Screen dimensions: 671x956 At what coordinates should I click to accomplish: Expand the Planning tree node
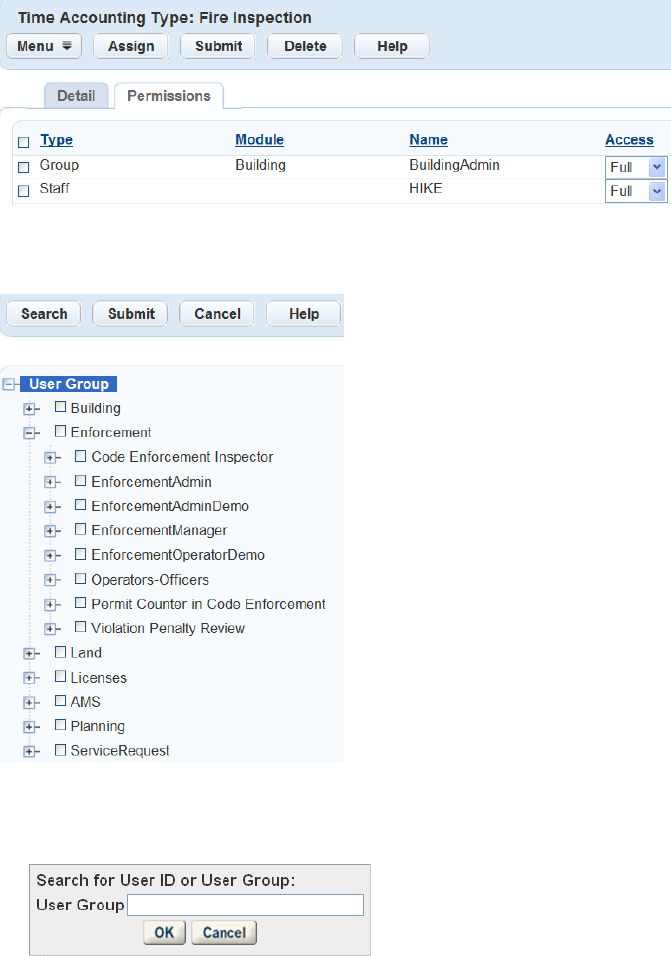[29, 727]
